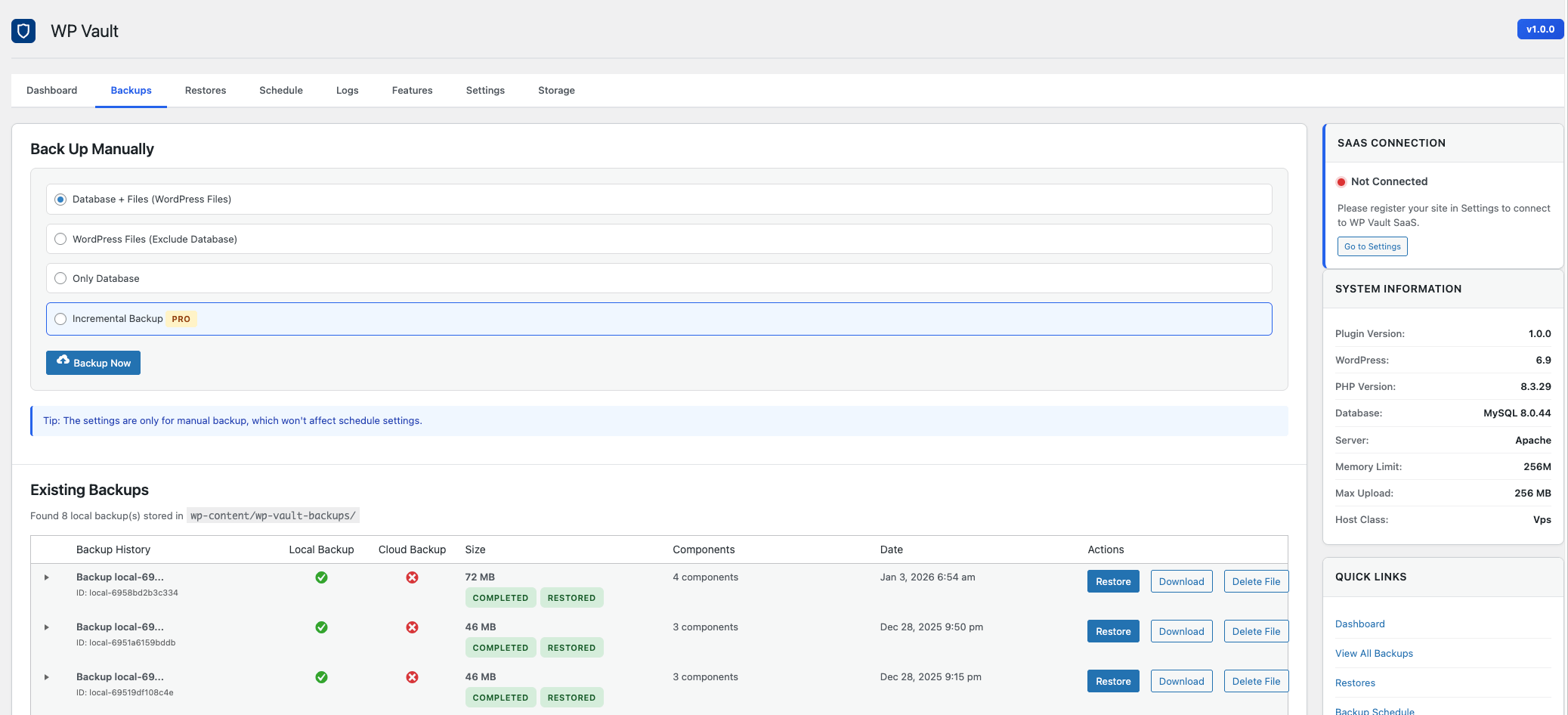Click the red cloud backup X for Jan 3, 2026 backup
The image size is (1568, 715).
click(x=412, y=577)
